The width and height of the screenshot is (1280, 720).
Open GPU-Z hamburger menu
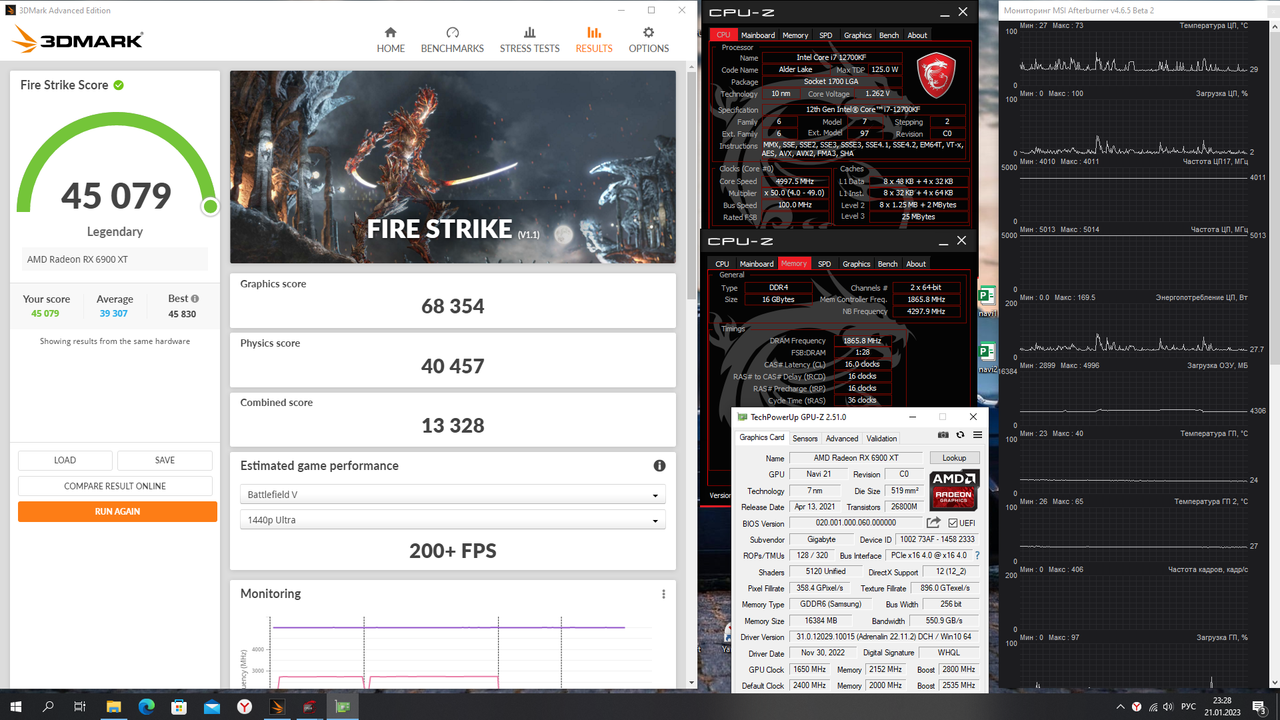[x=977, y=435]
